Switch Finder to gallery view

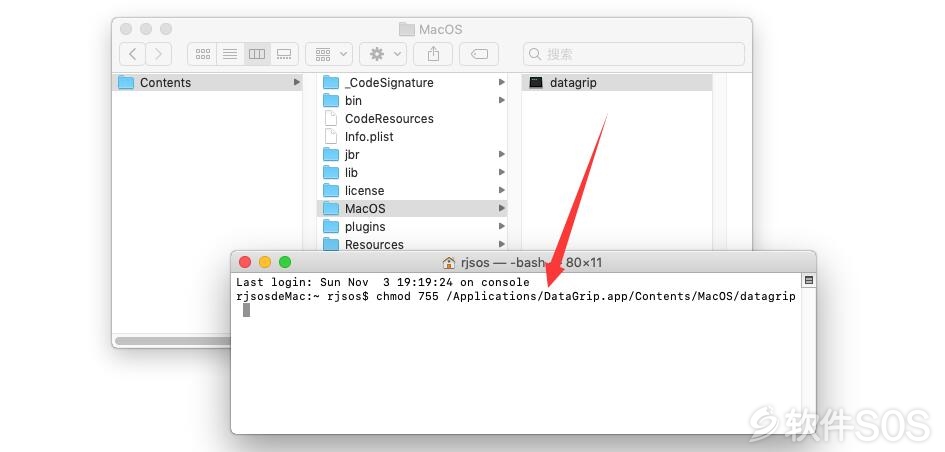point(284,54)
